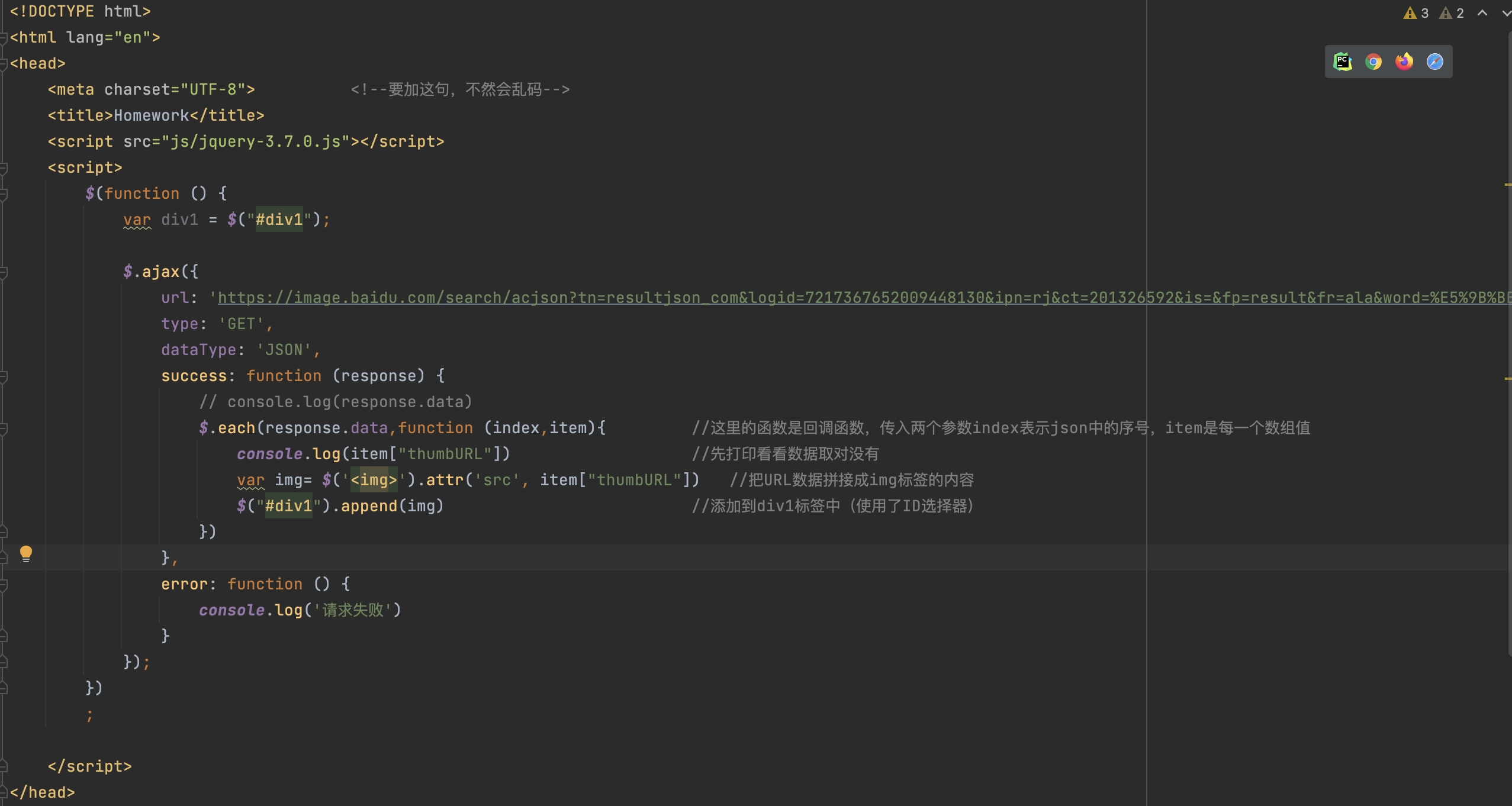1512x806 pixels.
Task: Click the '请求失败' string
Action: pyautogui.click(x=353, y=610)
